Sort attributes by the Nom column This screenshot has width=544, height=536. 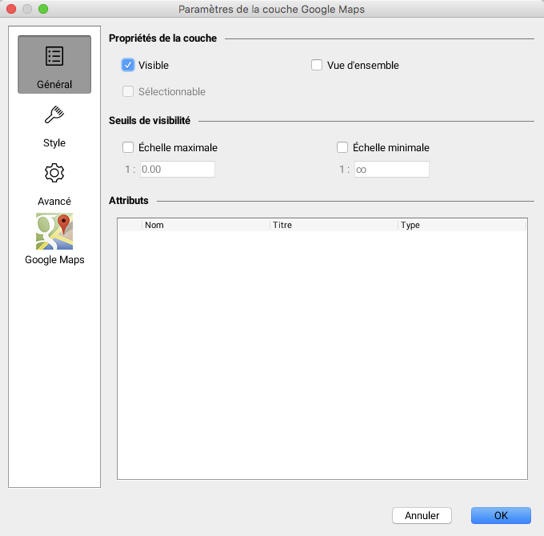(206, 225)
